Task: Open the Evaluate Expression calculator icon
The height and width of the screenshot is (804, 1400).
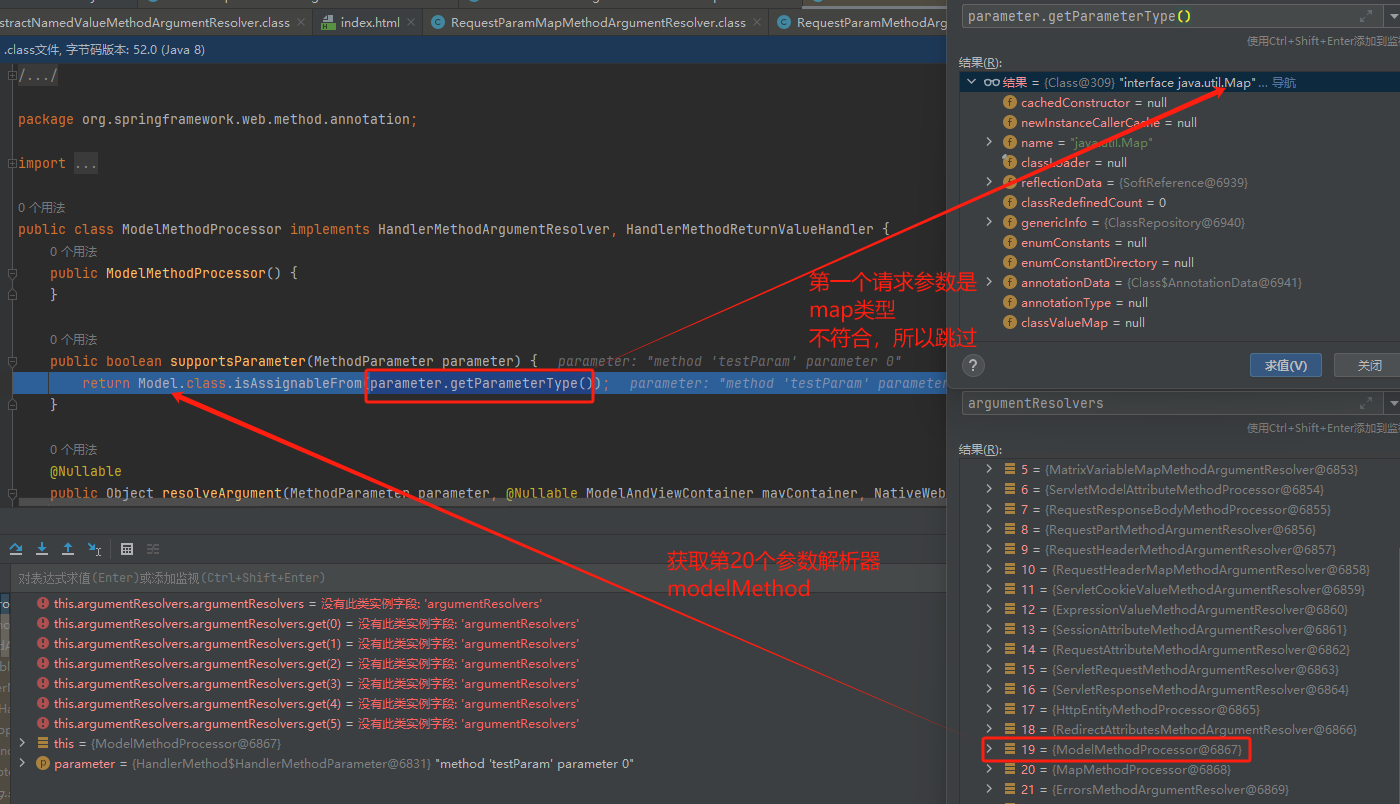Action: pyautogui.click(x=127, y=549)
